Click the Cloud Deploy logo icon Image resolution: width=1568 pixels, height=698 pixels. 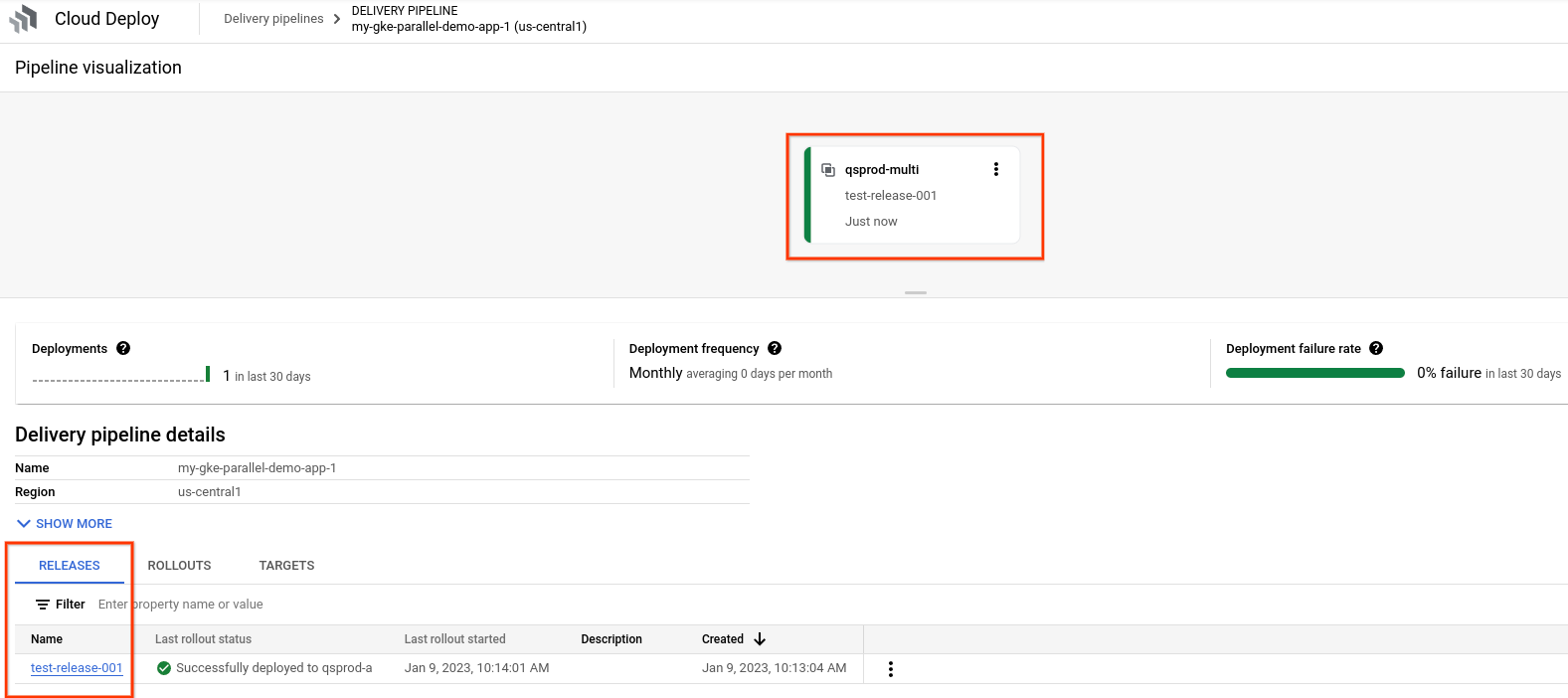pyautogui.click(x=23, y=19)
